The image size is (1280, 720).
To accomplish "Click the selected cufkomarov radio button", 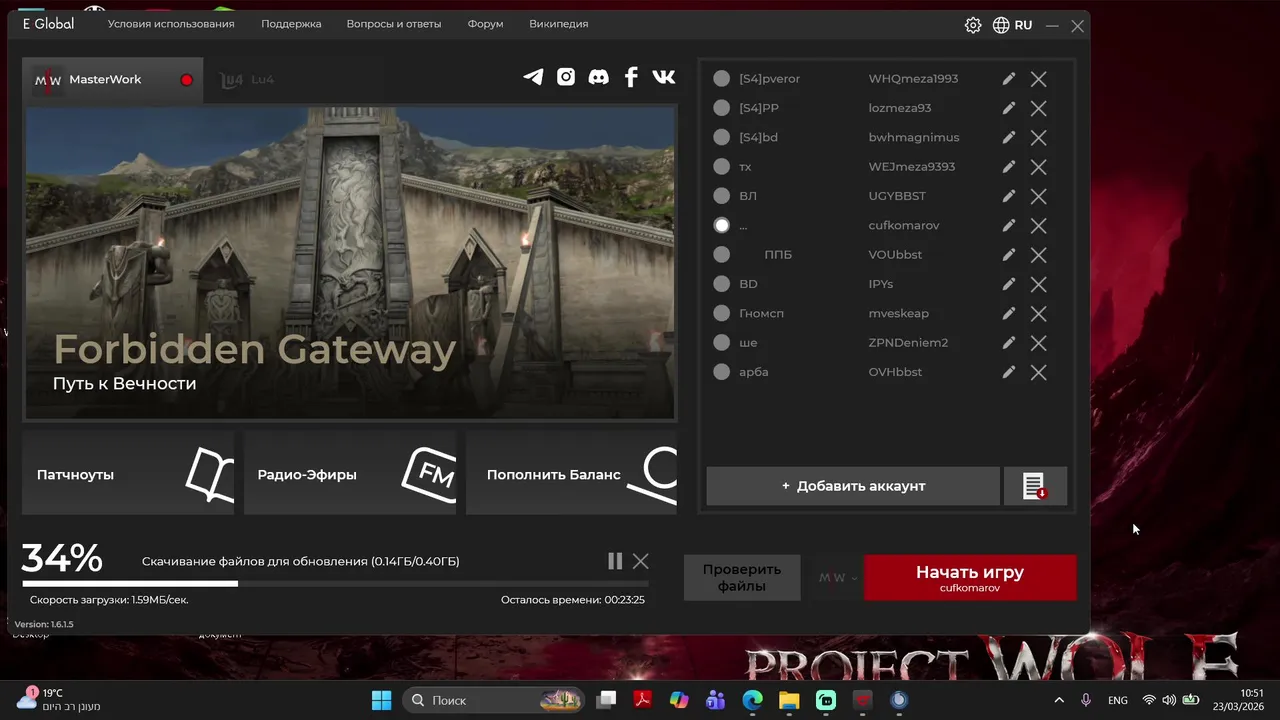I will (721, 225).
